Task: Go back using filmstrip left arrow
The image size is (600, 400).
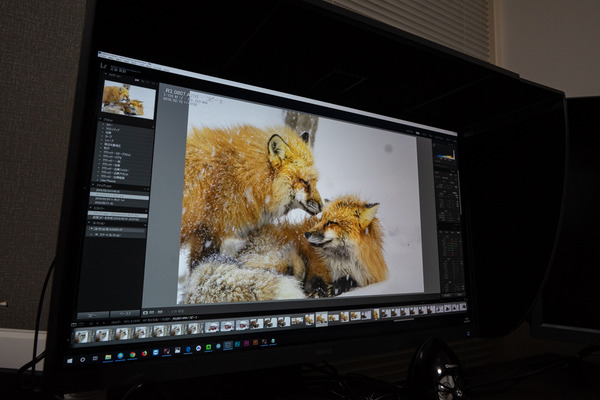Action: pyautogui.click(x=98, y=323)
